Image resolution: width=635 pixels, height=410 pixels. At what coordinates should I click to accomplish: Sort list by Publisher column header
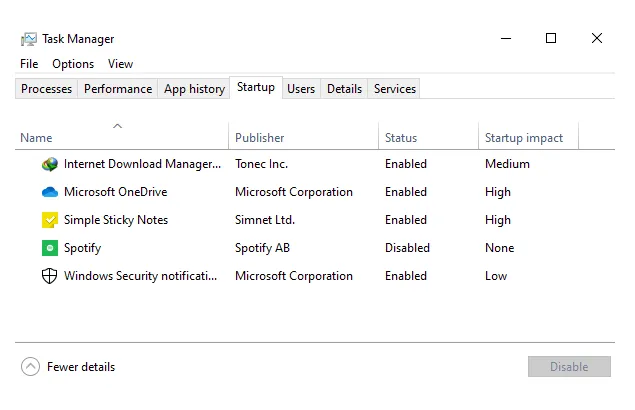[260, 138]
